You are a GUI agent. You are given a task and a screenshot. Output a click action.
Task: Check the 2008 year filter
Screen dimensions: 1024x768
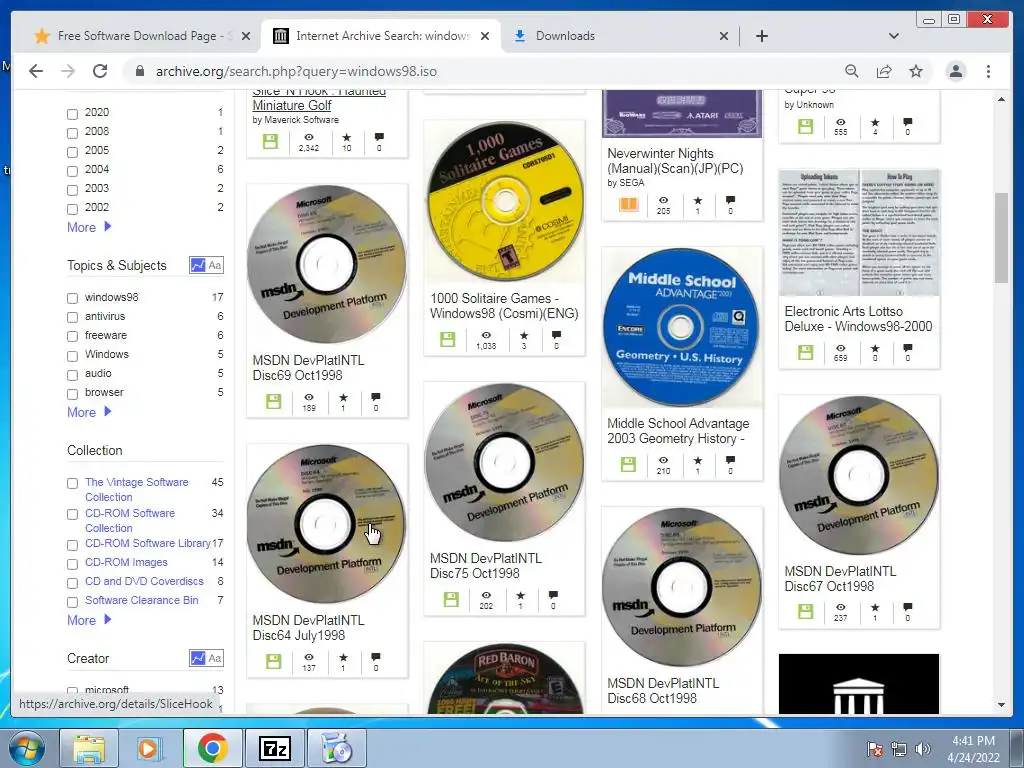point(72,133)
